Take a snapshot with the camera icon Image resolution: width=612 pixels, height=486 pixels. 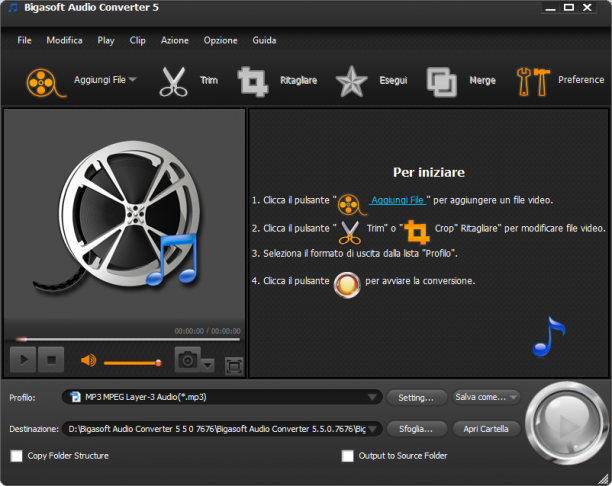coord(188,359)
